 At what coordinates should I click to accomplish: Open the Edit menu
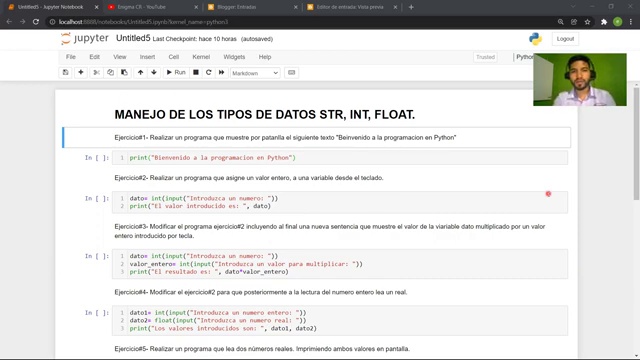(x=94, y=57)
